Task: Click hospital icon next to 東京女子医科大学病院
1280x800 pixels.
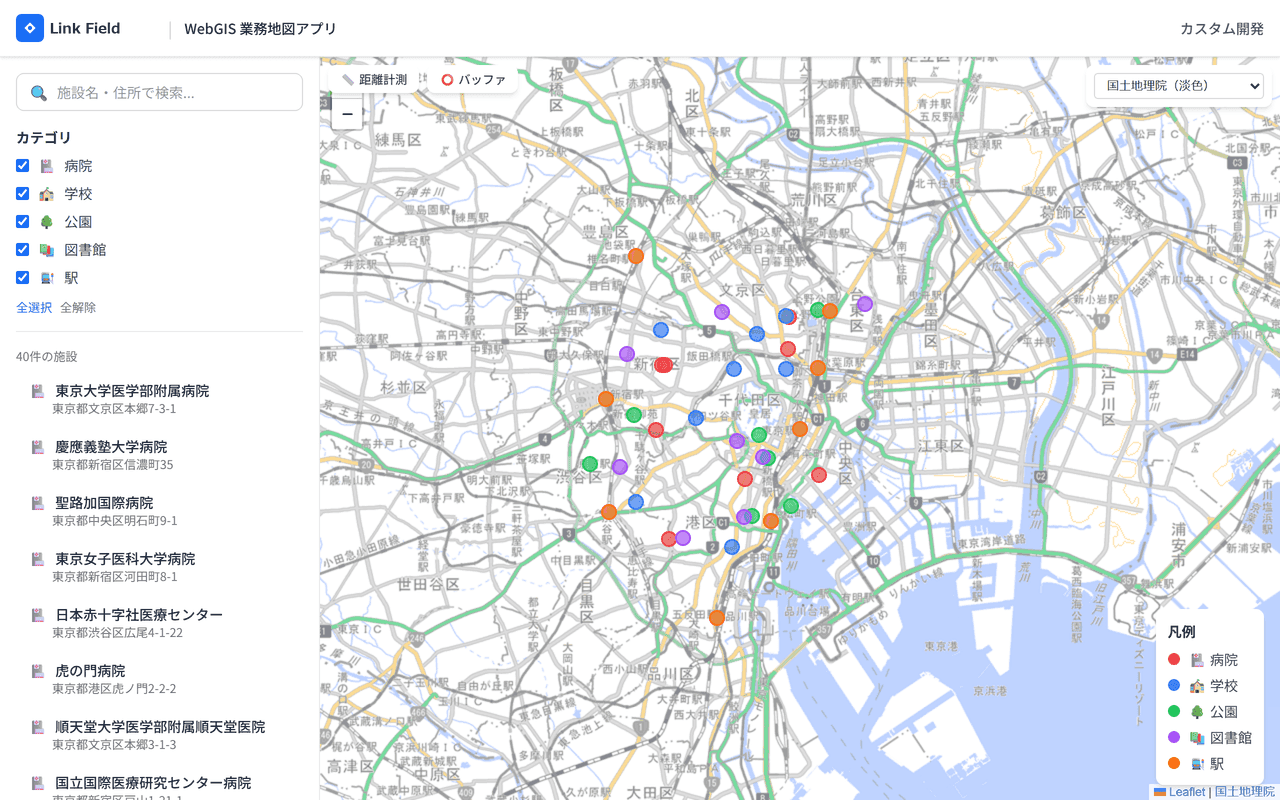Action: click(38, 559)
